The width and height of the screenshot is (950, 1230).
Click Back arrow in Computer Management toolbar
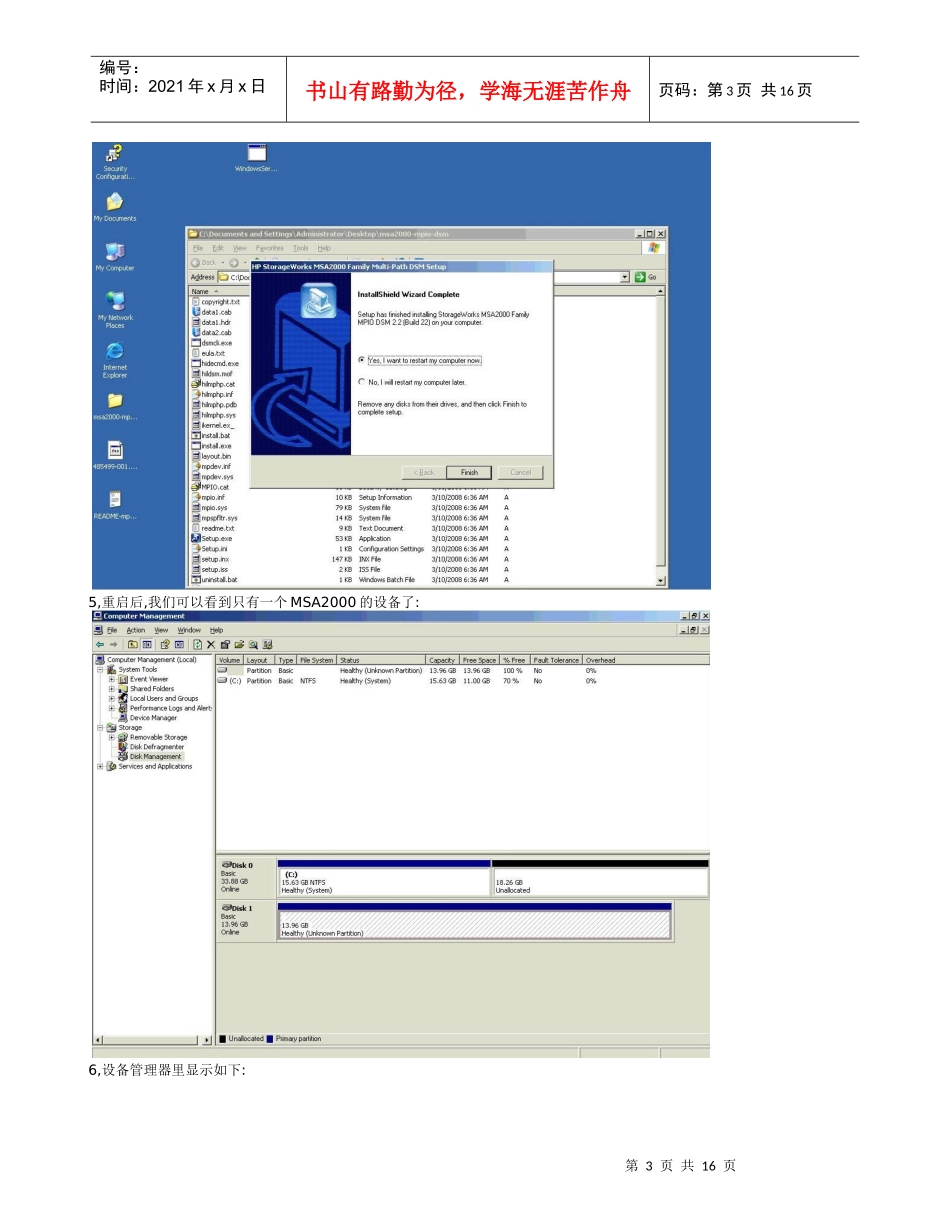99,645
